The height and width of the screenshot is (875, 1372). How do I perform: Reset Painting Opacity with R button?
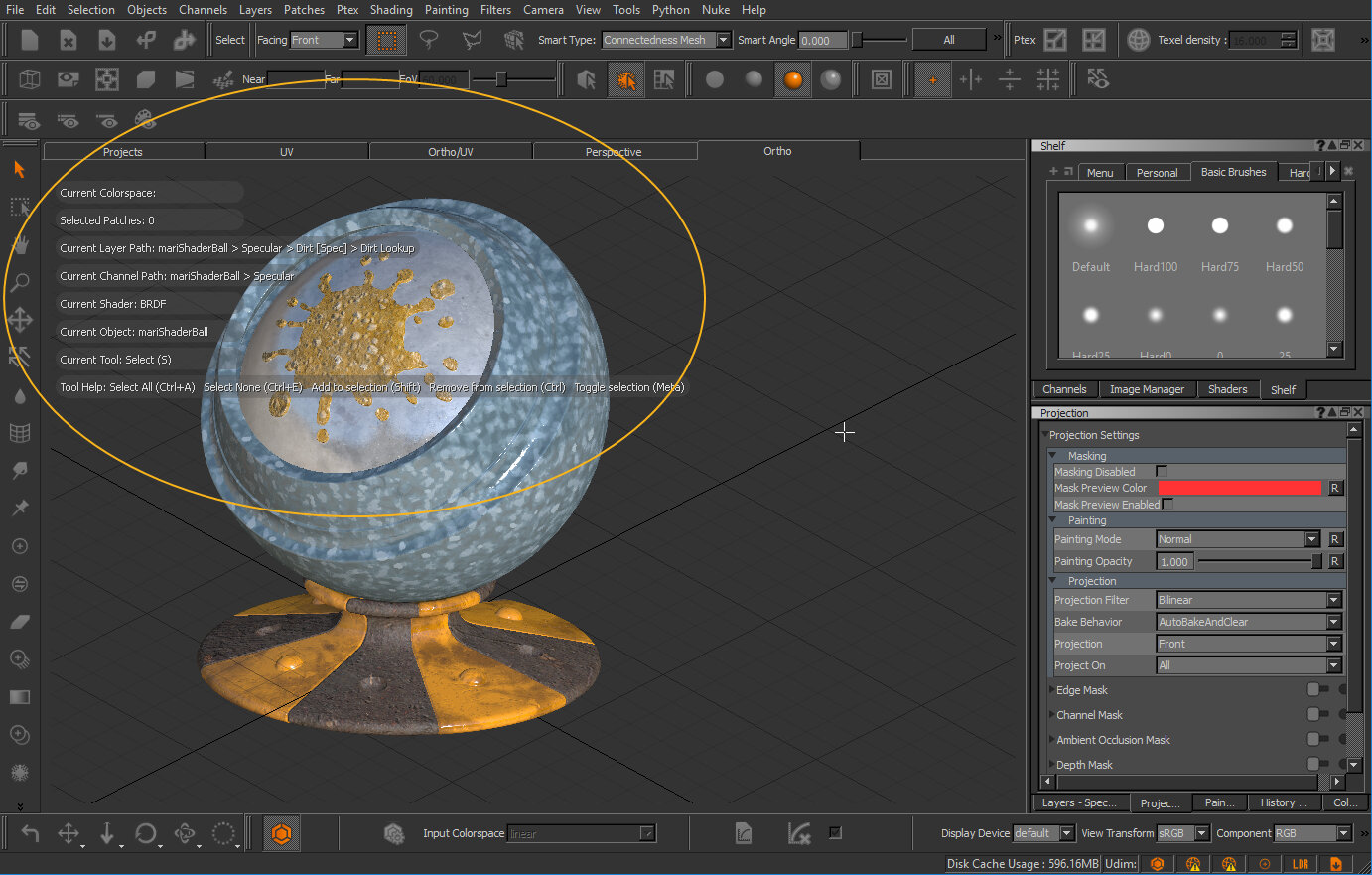pos(1335,561)
